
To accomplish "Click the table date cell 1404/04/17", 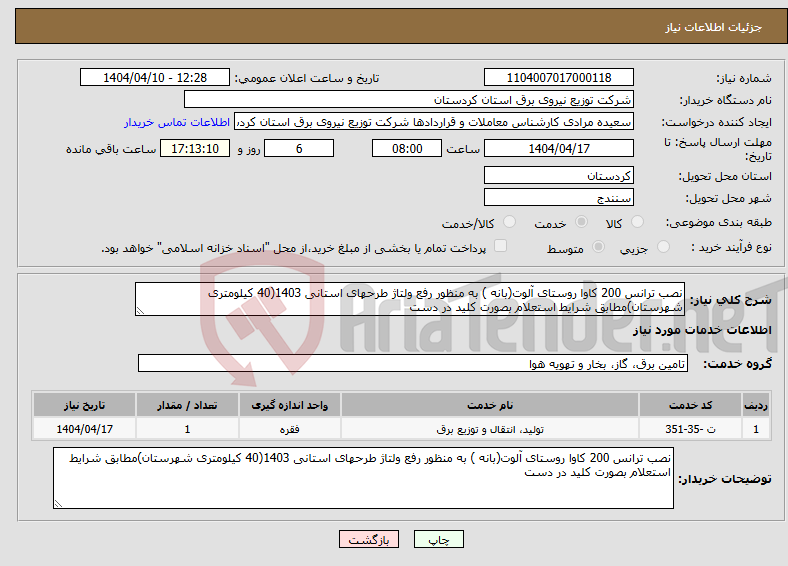I will pyautogui.click(x=84, y=429).
